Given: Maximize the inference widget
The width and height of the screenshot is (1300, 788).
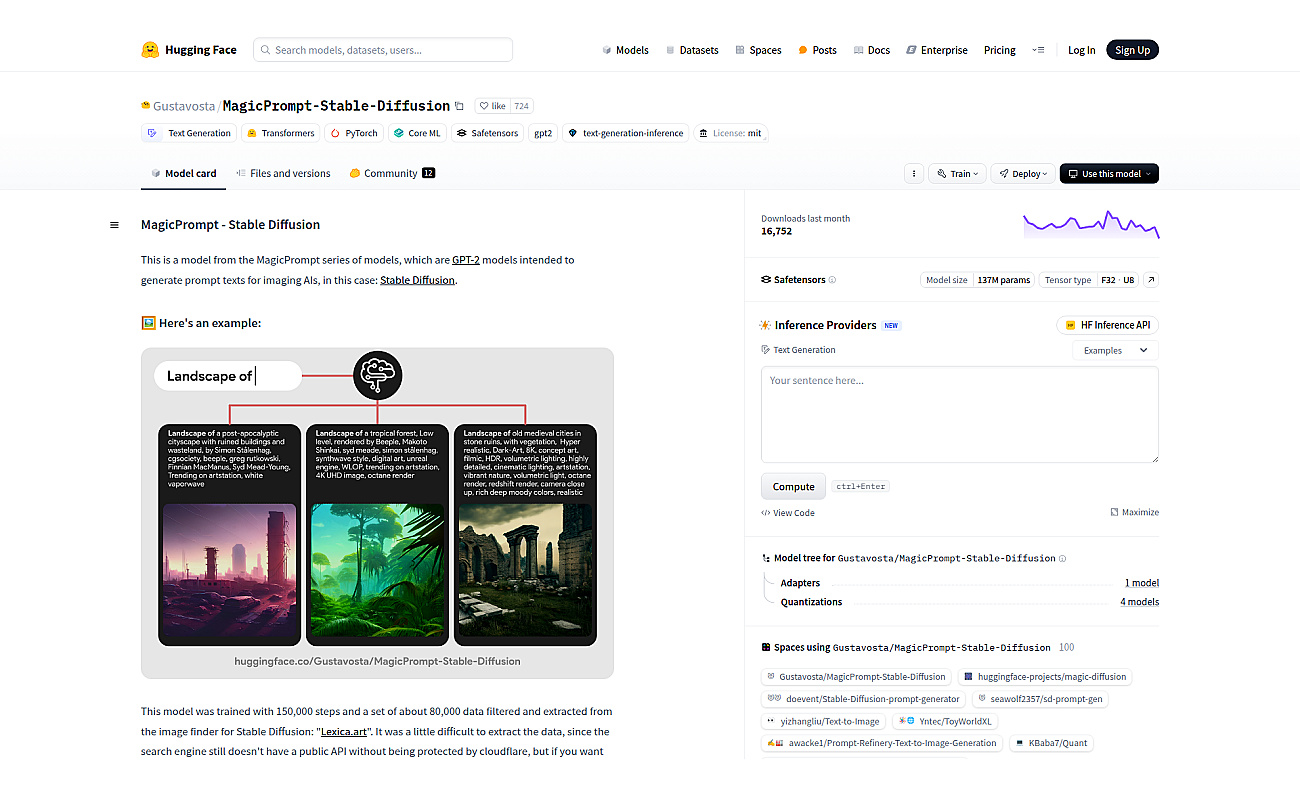Looking at the screenshot, I should click(x=1134, y=512).
